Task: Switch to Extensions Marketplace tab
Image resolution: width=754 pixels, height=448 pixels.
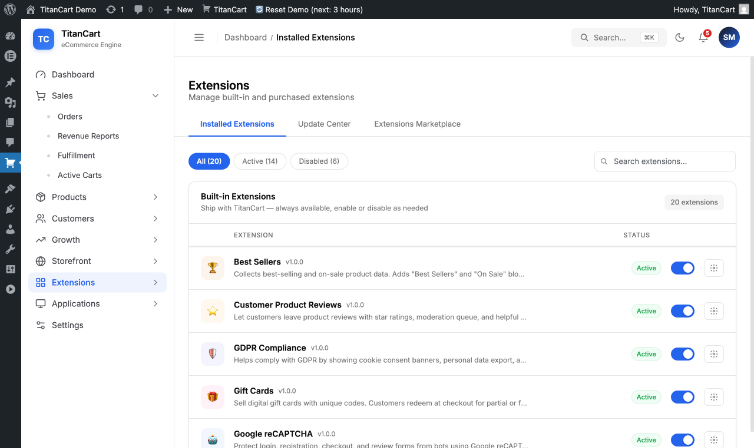Action: (x=417, y=124)
